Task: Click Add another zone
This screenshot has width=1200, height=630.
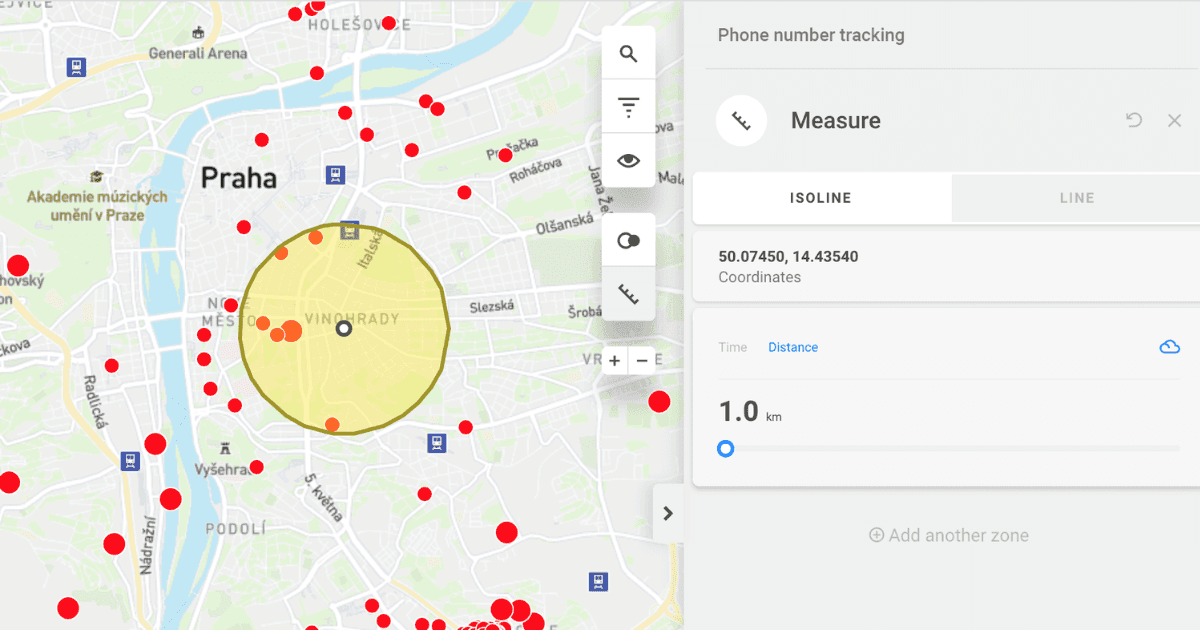Action: click(948, 535)
